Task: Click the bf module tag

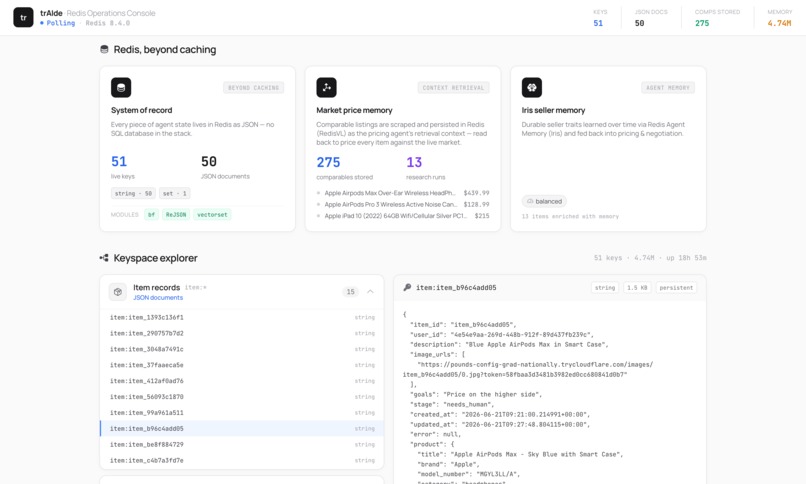Action: click(x=152, y=215)
